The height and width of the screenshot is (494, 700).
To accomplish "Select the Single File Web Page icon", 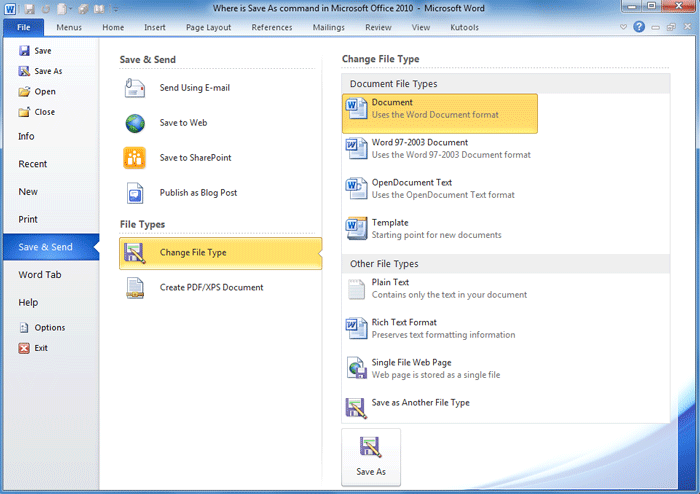I will [356, 367].
